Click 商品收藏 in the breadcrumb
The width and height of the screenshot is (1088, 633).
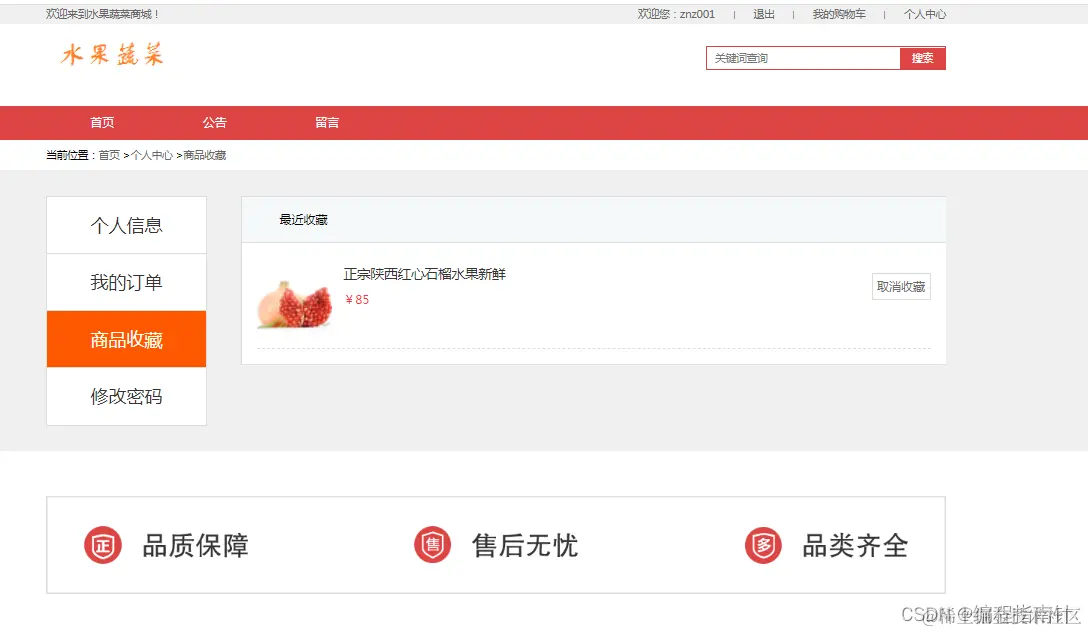[x=205, y=155]
